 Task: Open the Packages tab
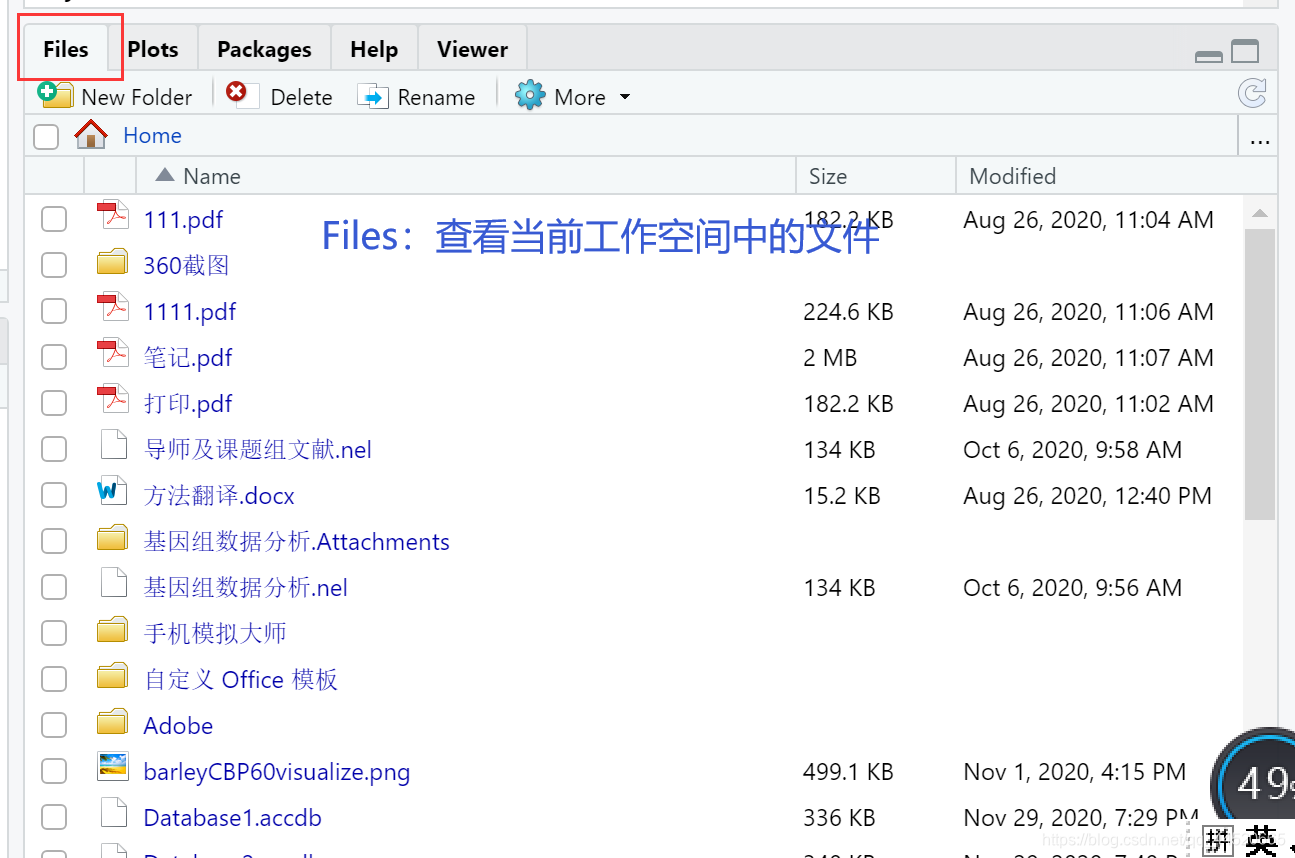click(x=264, y=49)
